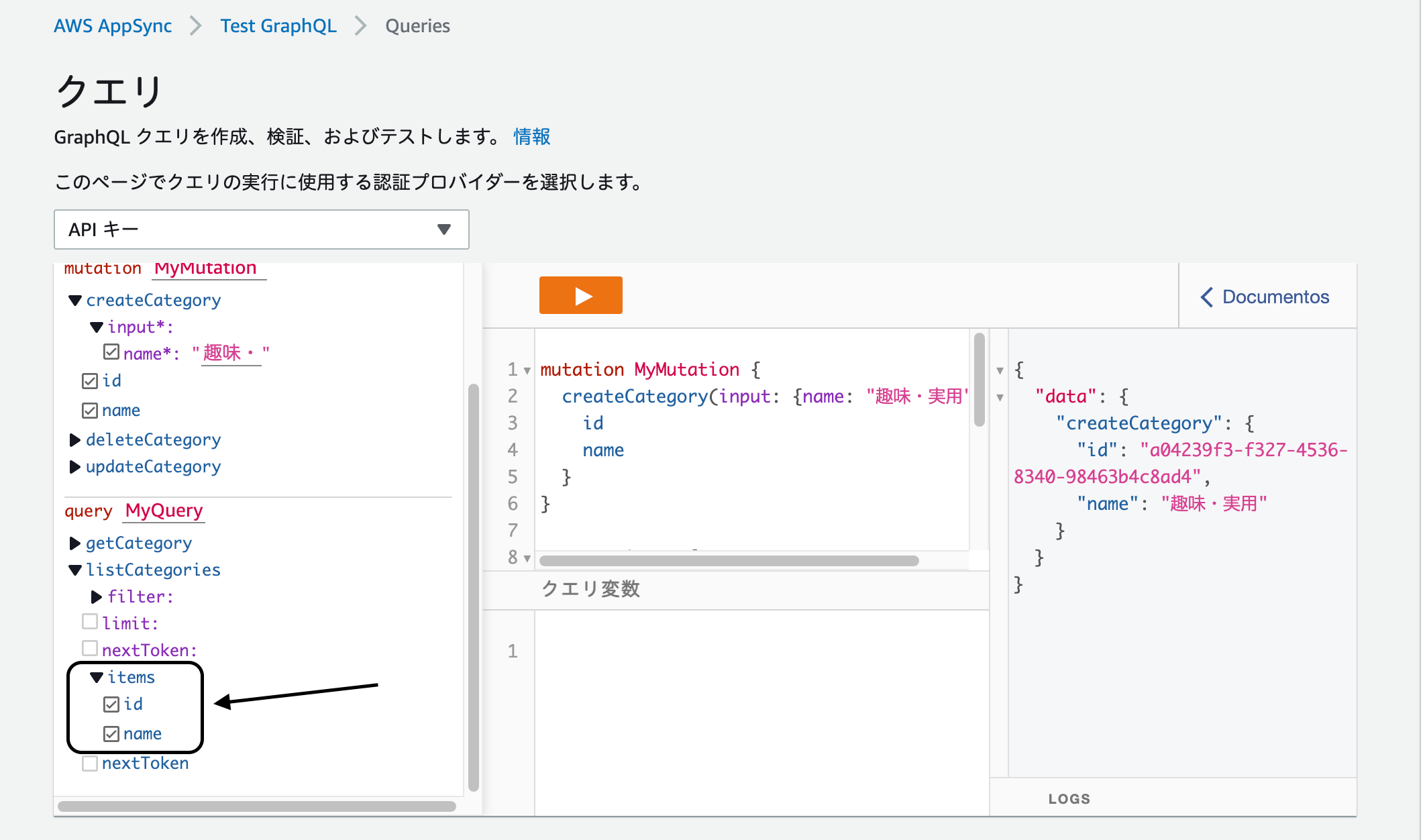Collapse the items field node
The height and width of the screenshot is (840, 1425).
point(97,678)
